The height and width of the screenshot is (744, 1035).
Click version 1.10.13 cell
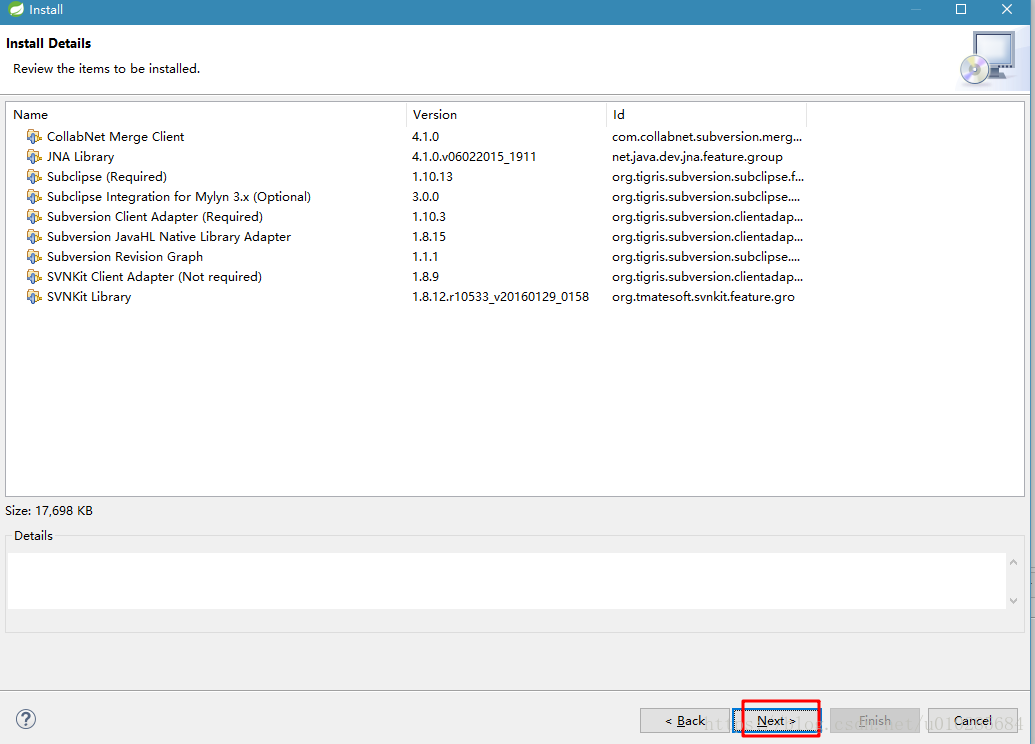tap(432, 176)
